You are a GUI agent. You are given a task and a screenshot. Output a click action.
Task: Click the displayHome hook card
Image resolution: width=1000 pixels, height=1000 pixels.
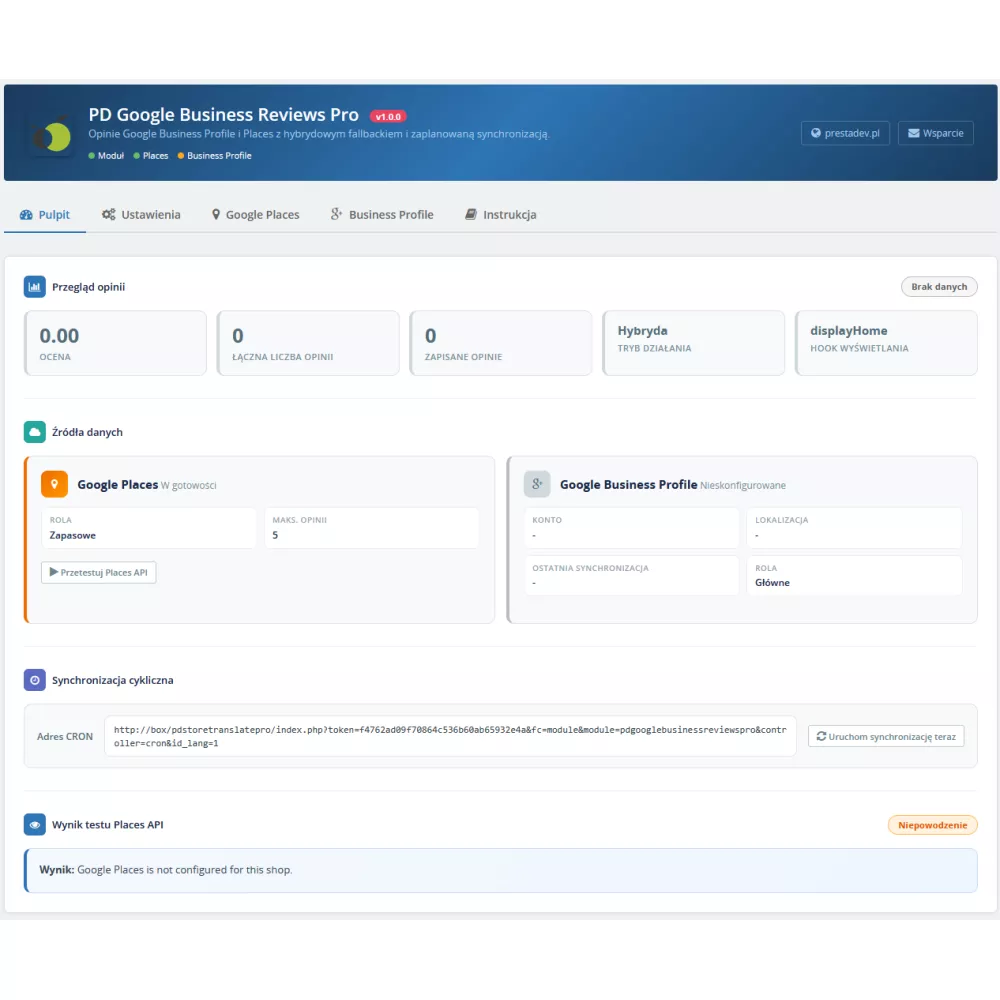click(886, 343)
